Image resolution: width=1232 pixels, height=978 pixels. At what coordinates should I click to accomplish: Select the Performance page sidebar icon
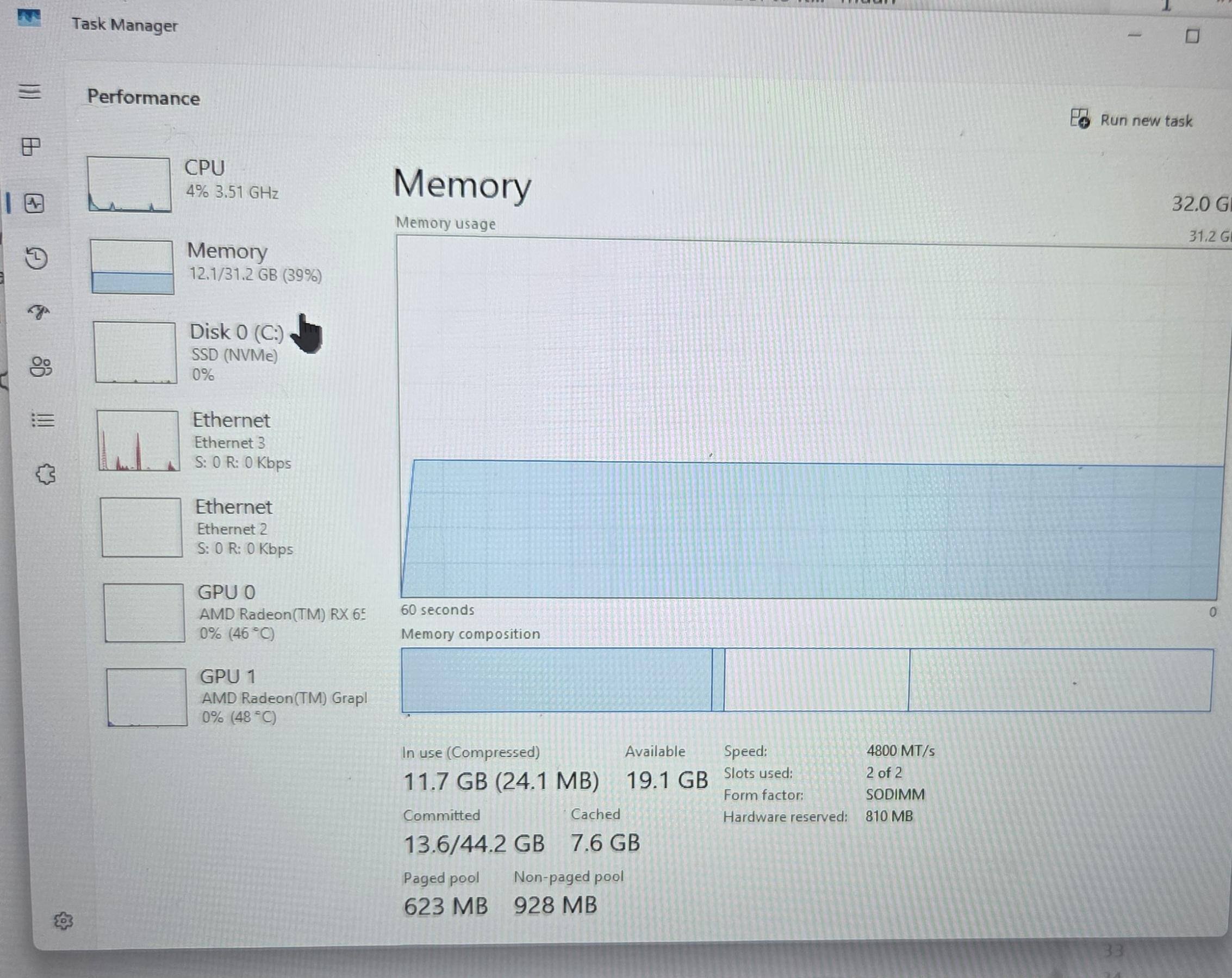[x=34, y=203]
